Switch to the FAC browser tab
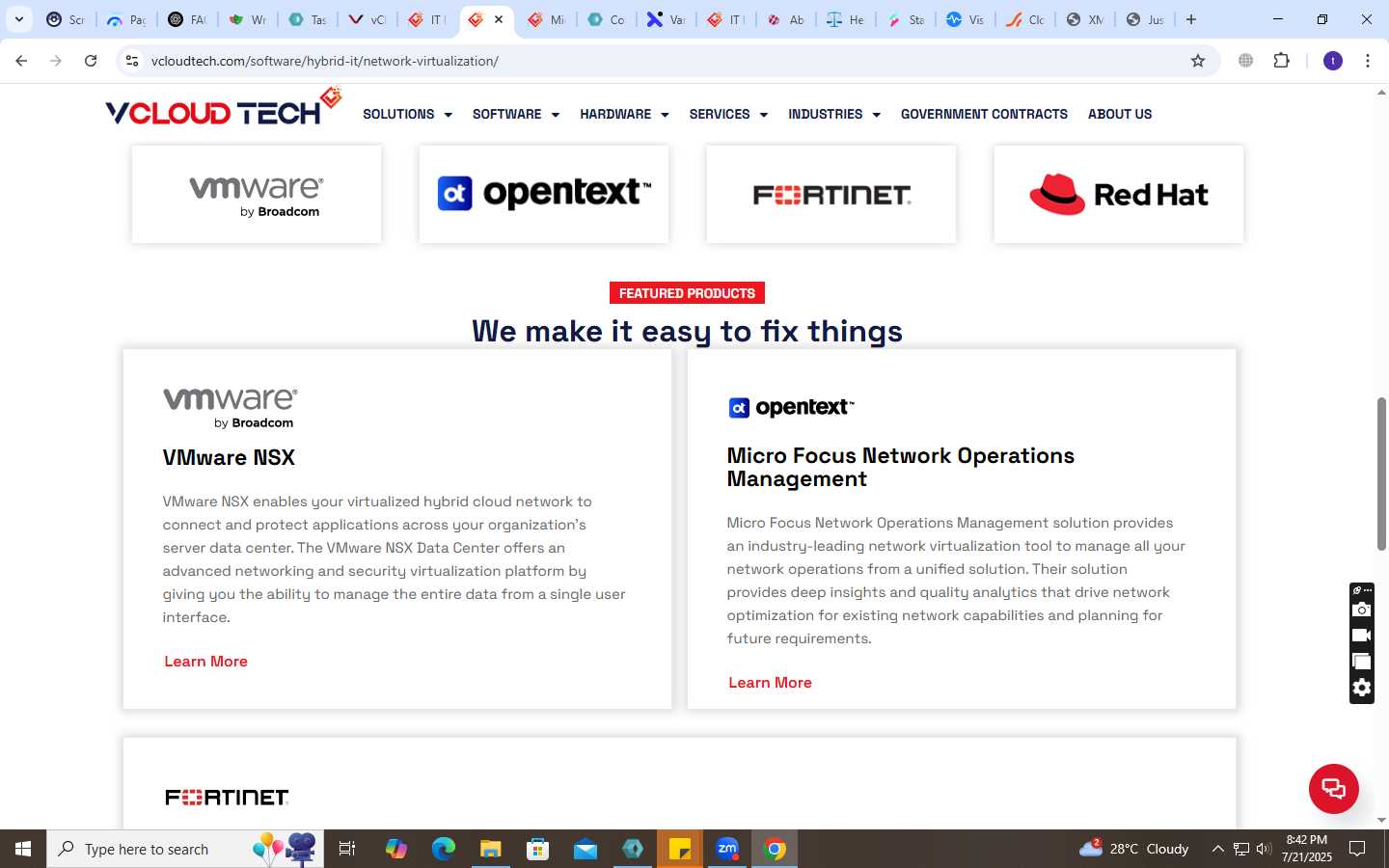1389x868 pixels. point(188,19)
